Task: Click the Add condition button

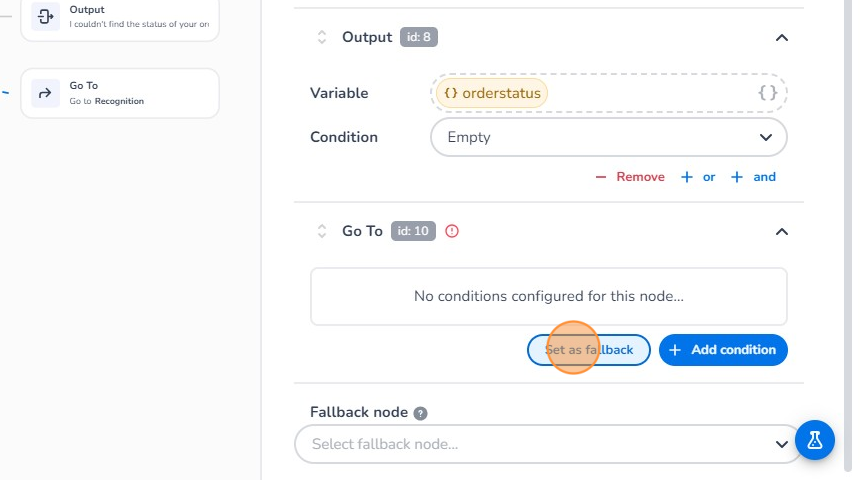Action: coord(723,350)
